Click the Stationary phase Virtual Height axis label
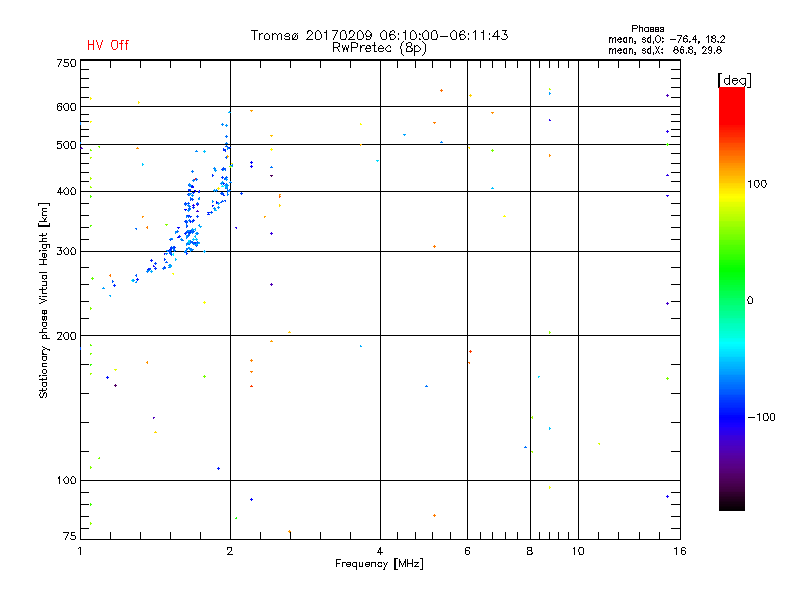Image resolution: width=800 pixels, height=600 pixels. (x=44, y=300)
